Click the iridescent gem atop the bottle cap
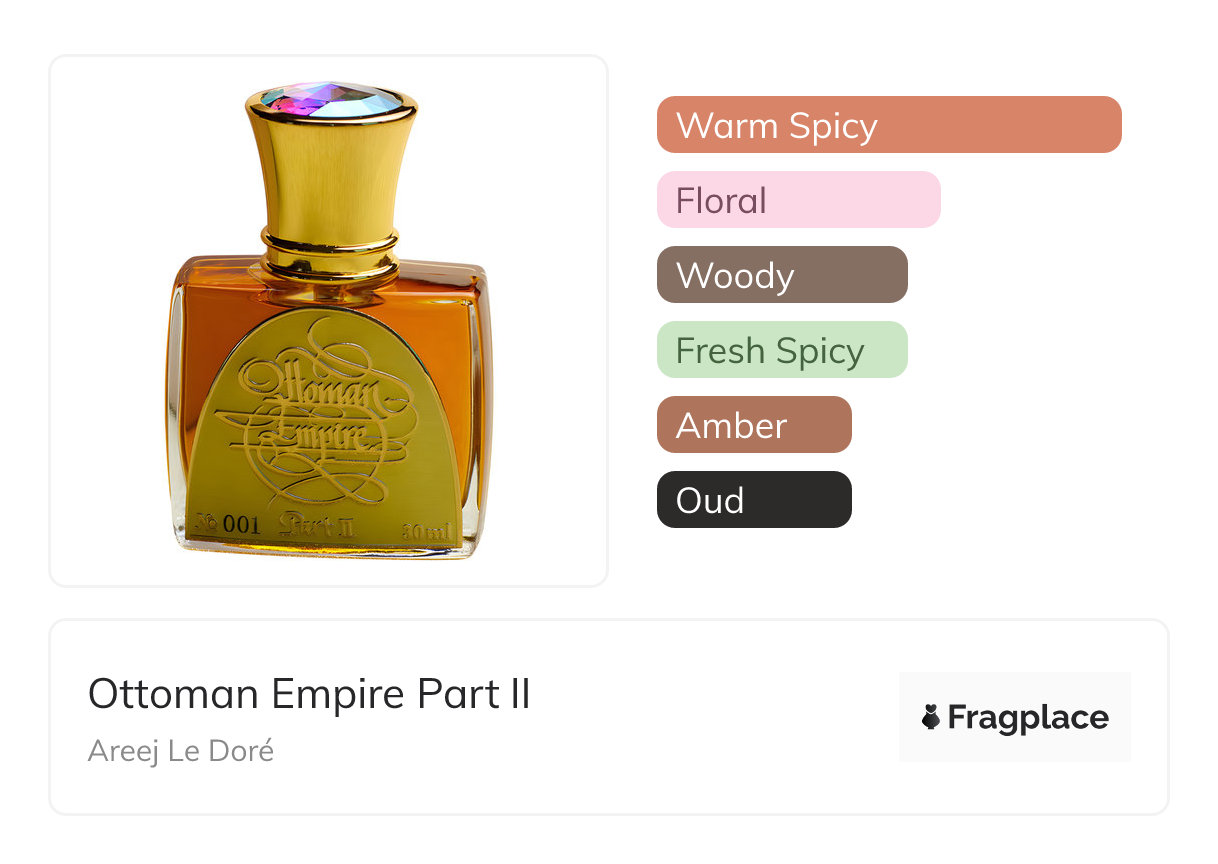Screen dimensions: 1218x864 point(329,98)
